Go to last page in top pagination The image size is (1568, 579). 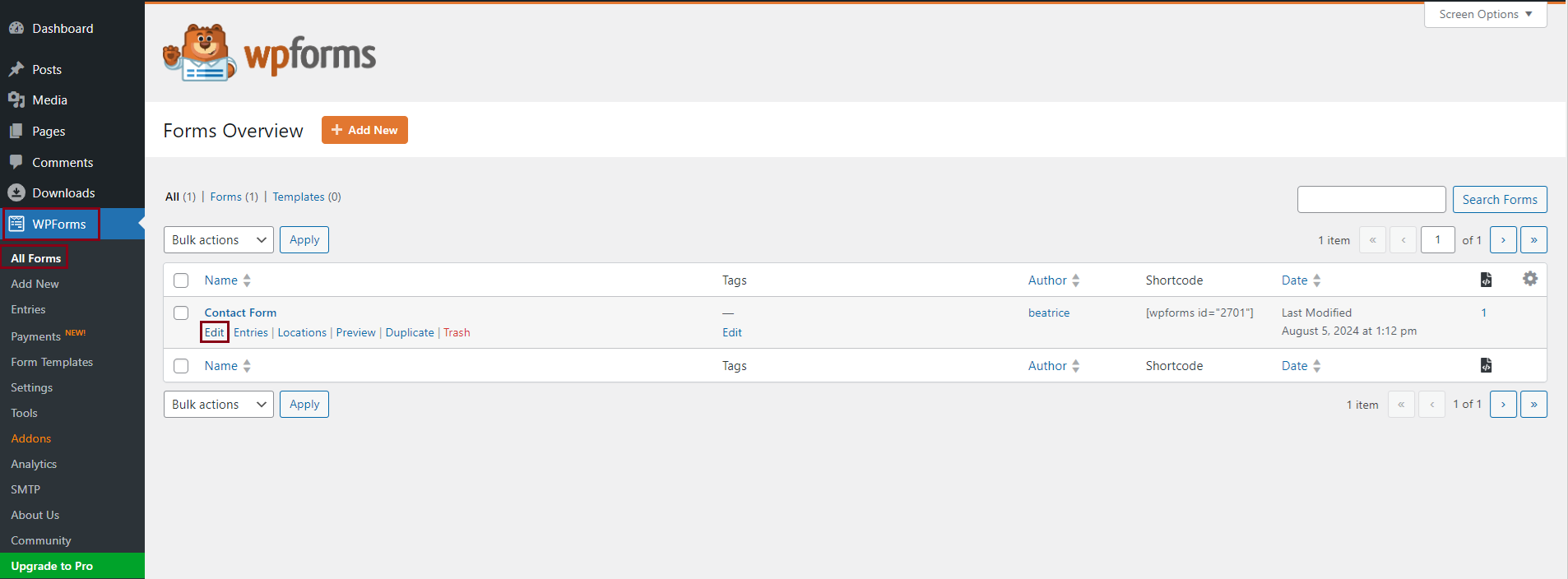tap(1533, 240)
